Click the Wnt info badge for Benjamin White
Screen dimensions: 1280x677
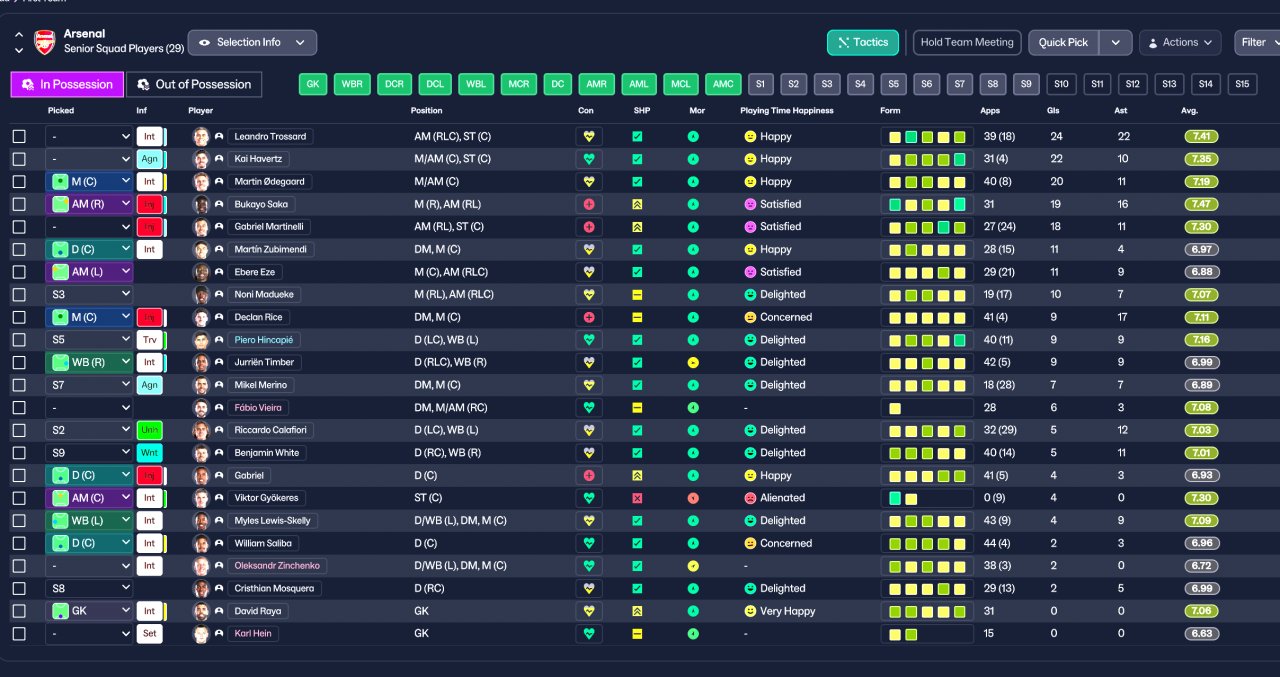149,453
